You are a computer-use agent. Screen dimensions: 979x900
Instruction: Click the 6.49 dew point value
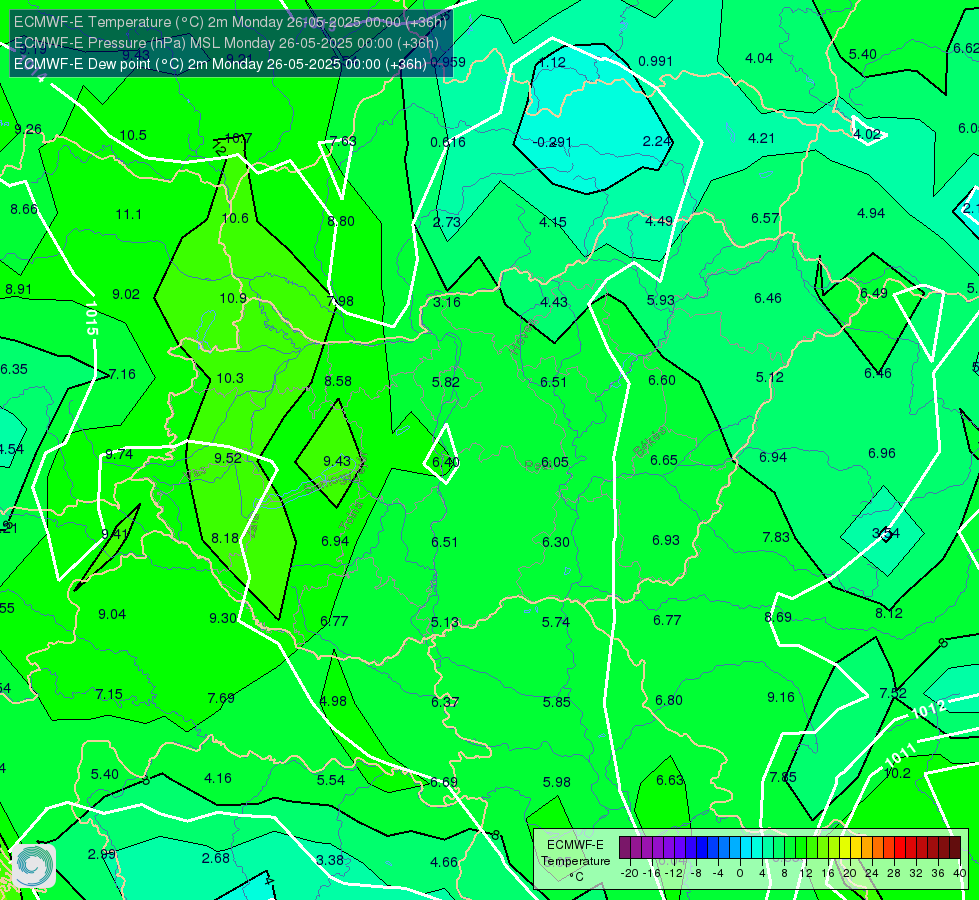[873, 293]
